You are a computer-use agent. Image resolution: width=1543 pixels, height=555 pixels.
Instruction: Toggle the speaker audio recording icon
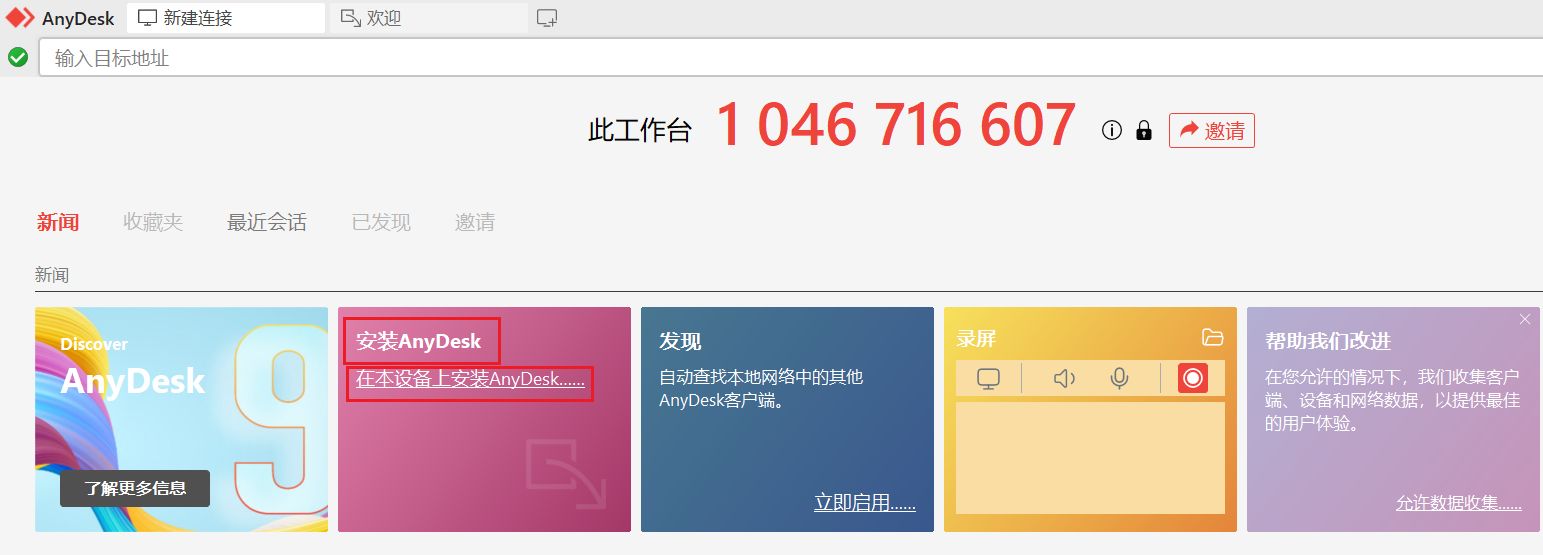pos(1064,379)
